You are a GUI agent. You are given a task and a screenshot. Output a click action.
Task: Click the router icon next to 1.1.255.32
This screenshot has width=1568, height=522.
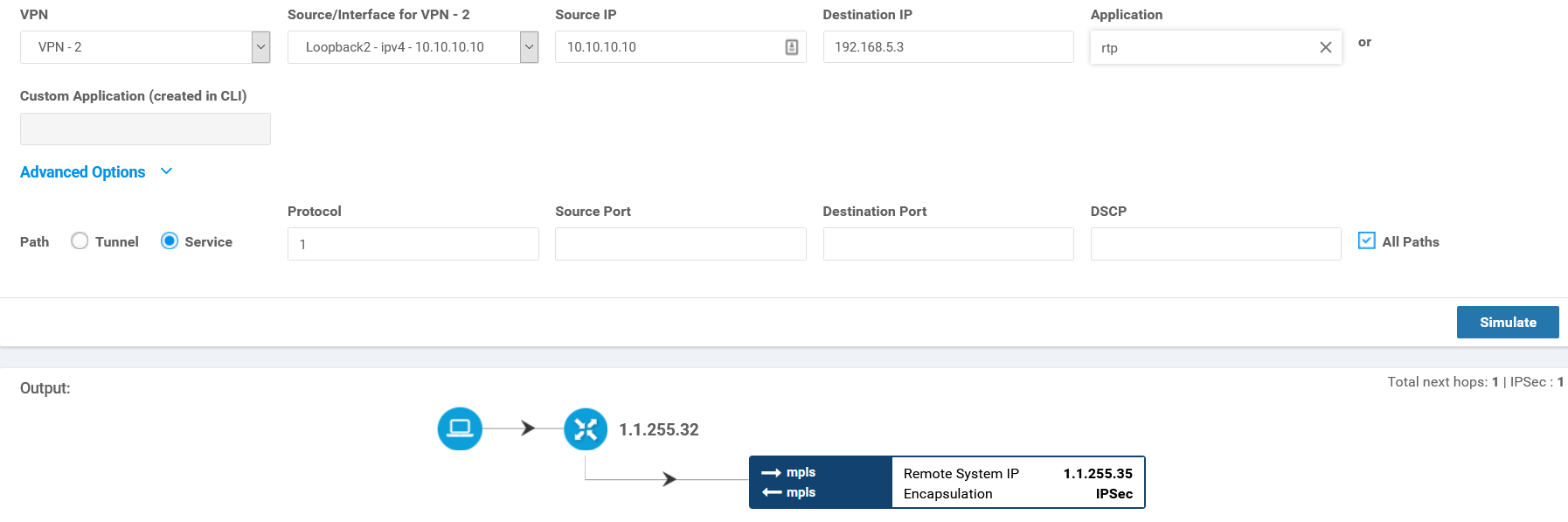pyautogui.click(x=586, y=428)
